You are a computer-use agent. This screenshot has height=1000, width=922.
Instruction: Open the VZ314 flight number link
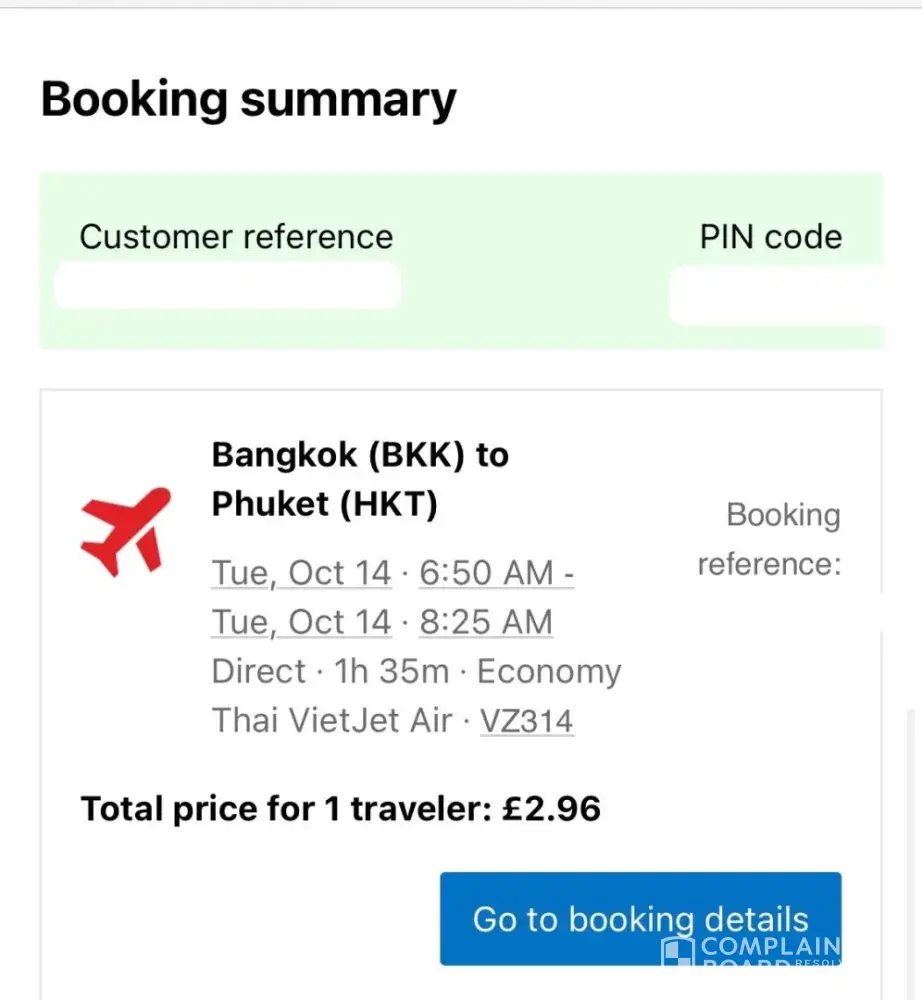tap(527, 721)
